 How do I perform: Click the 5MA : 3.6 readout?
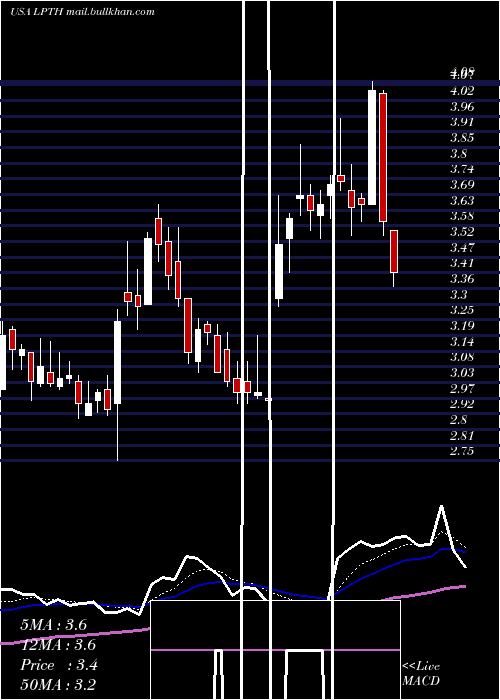coord(54,625)
